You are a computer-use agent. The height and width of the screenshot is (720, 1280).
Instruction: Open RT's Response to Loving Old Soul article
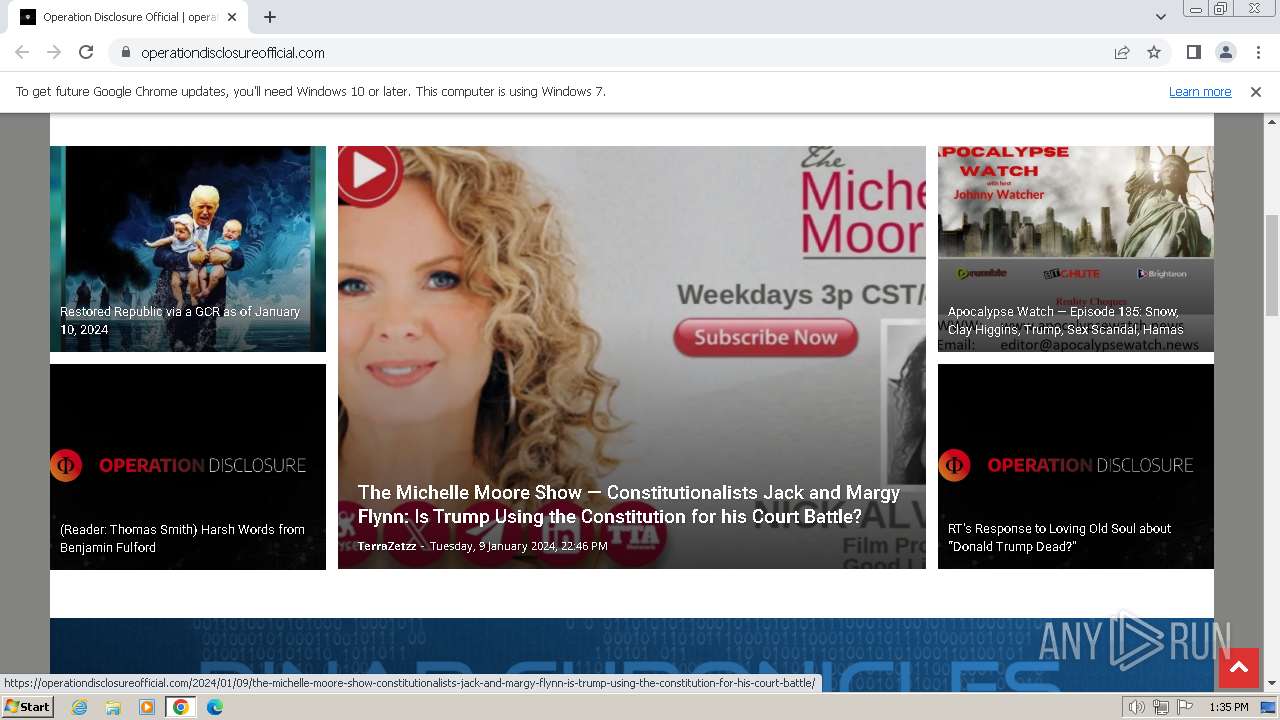click(x=1059, y=538)
